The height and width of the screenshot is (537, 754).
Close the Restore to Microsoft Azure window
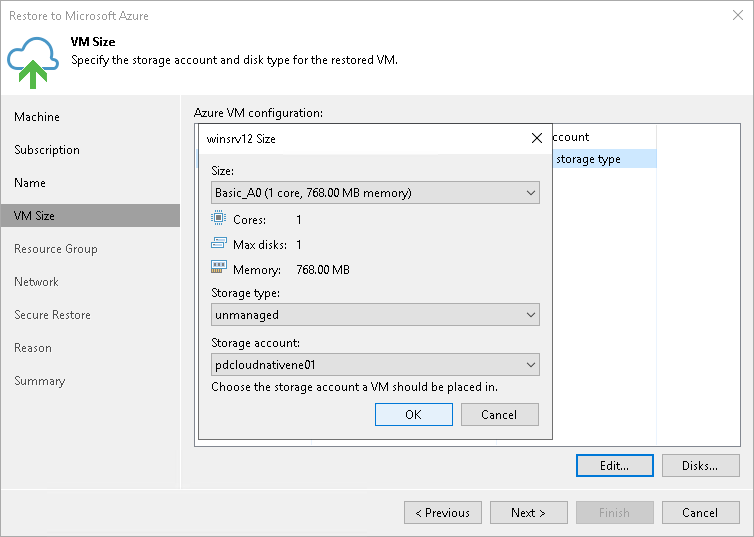(x=738, y=15)
